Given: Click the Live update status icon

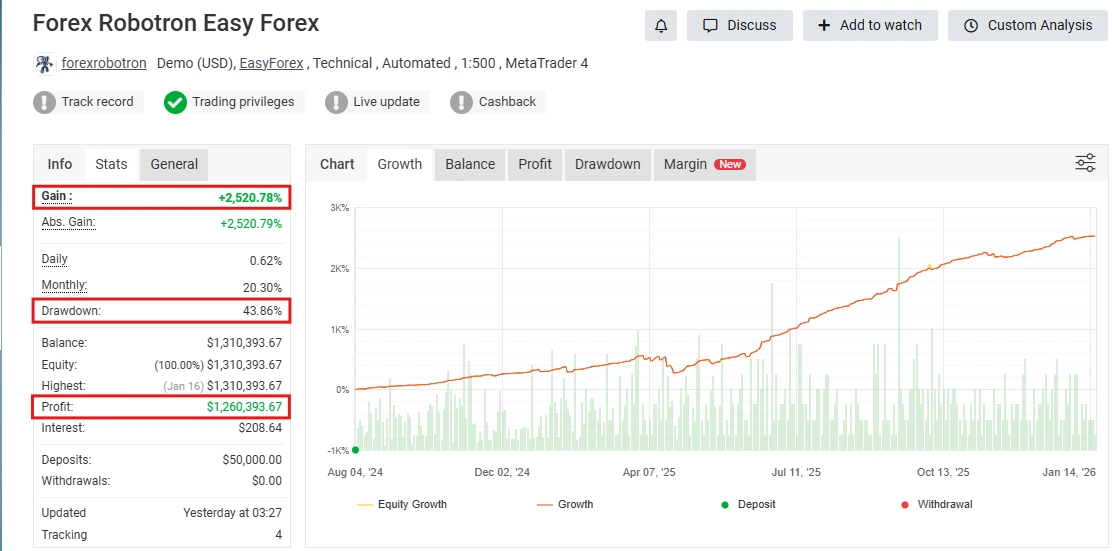Looking at the screenshot, I should (336, 102).
